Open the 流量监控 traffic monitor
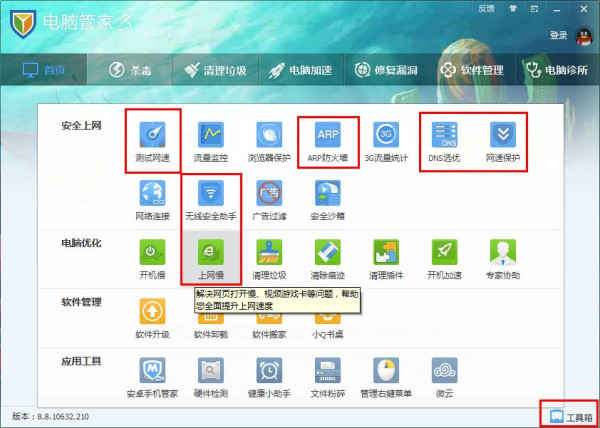600x428 pixels. 211,141
